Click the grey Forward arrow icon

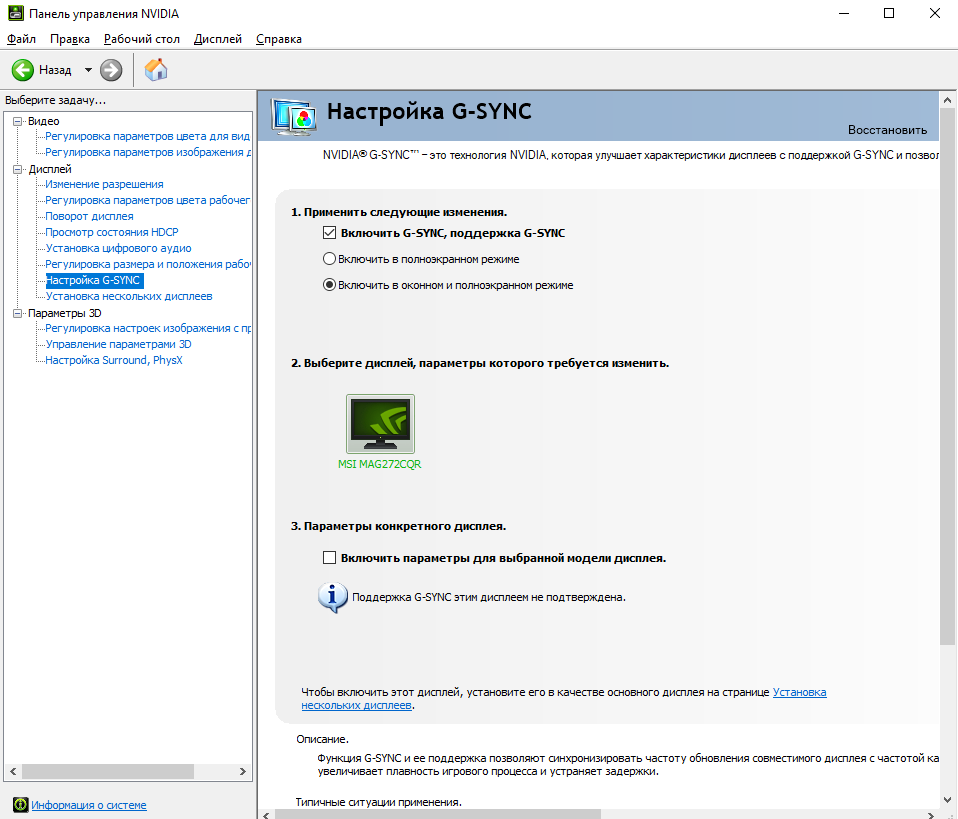(x=111, y=70)
